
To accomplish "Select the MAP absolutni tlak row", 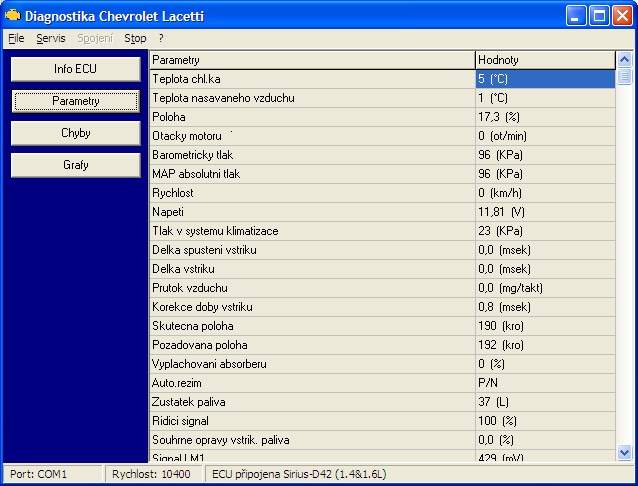I will (382, 174).
